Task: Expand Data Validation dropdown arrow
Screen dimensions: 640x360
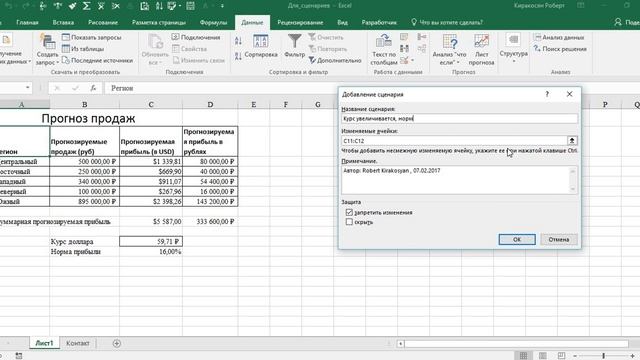Action: [412, 60]
